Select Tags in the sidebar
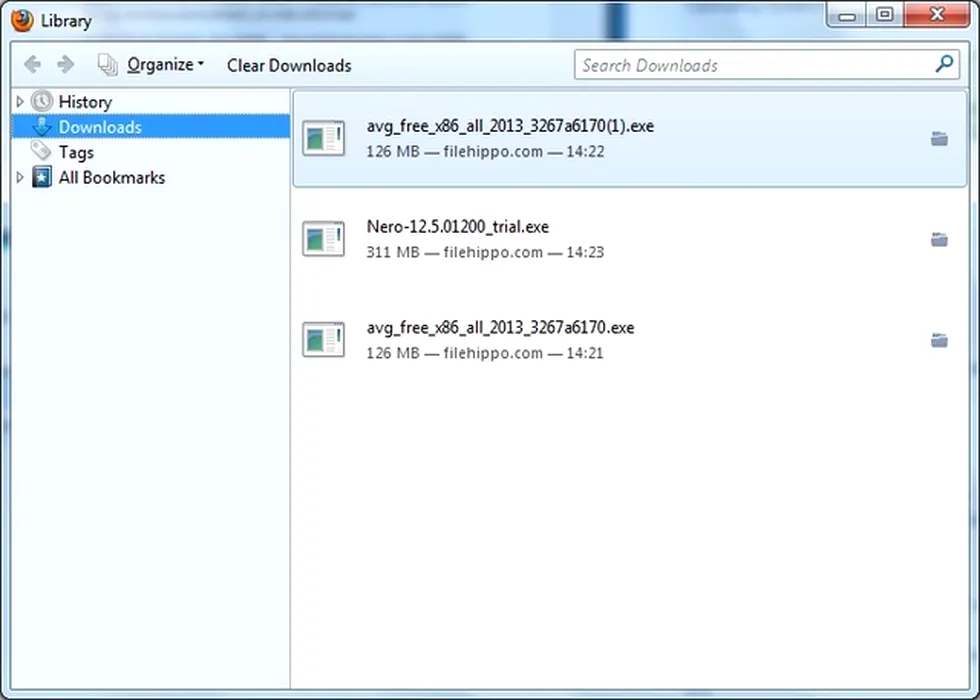Image resolution: width=980 pixels, height=700 pixels. pyautogui.click(x=76, y=152)
